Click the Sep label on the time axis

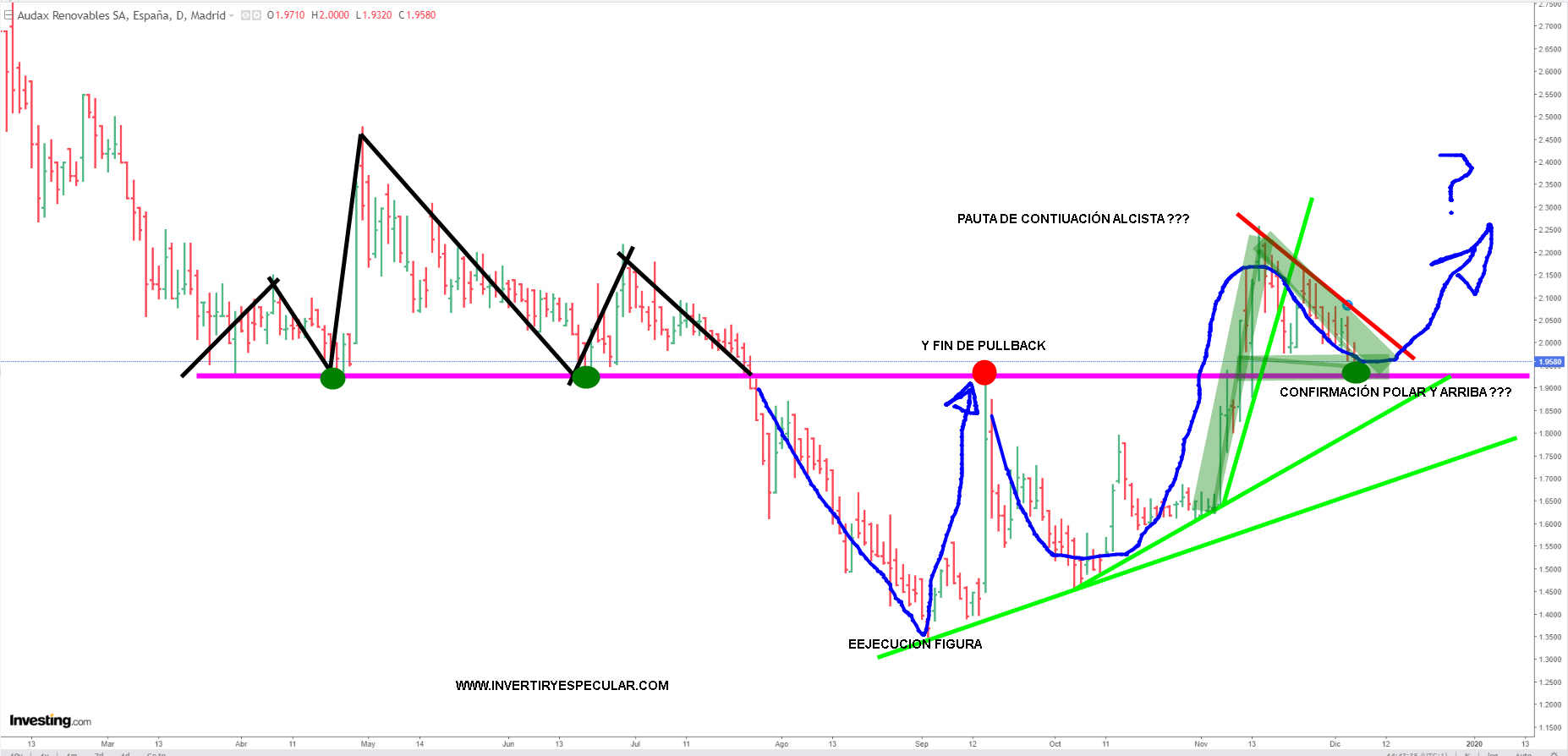point(922,744)
